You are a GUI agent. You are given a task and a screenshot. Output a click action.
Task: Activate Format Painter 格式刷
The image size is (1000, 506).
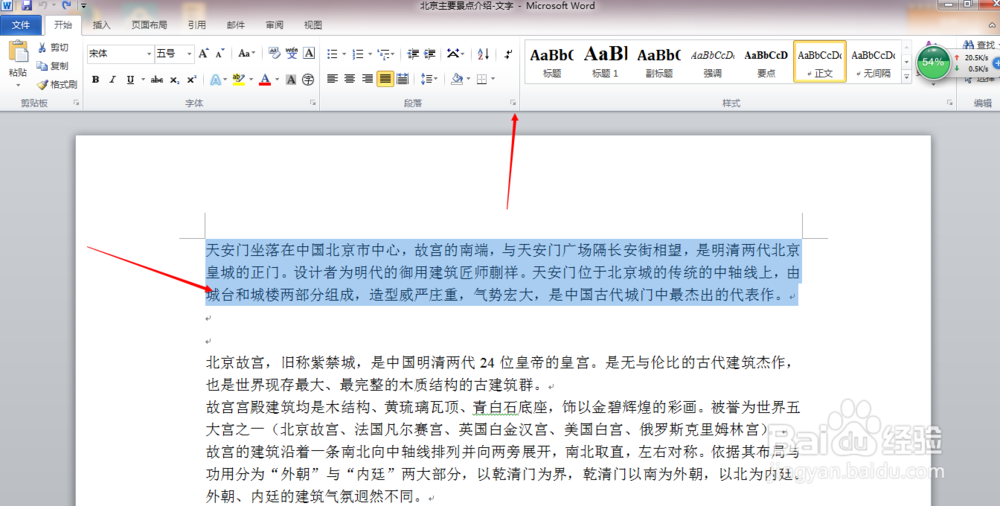click(x=57, y=84)
